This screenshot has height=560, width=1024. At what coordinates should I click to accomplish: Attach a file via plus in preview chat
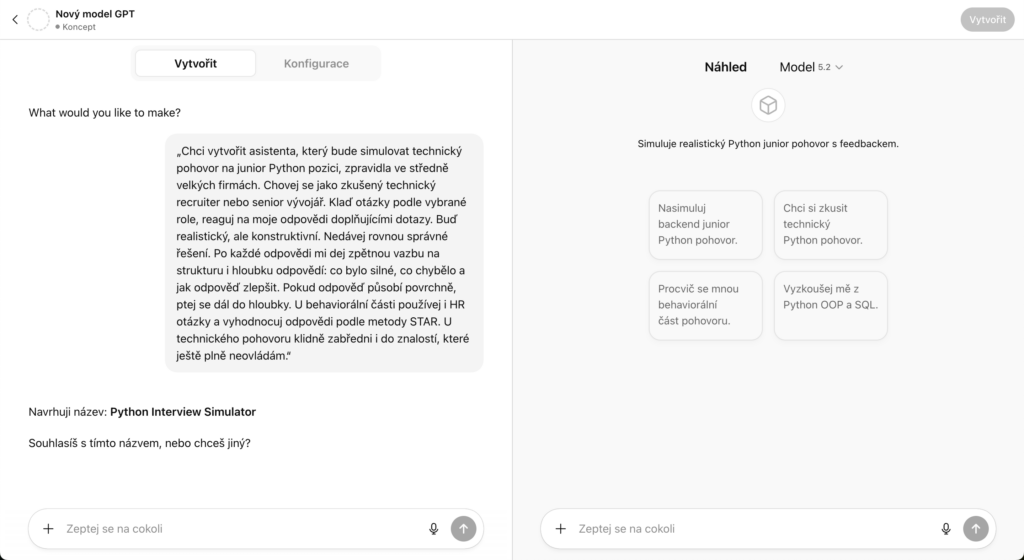[560, 529]
